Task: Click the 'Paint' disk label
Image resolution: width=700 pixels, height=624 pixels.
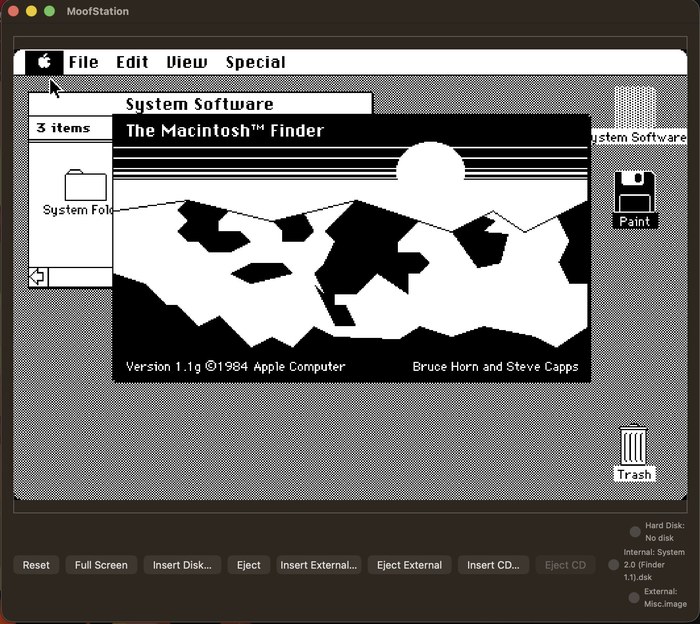Action: coord(635,221)
